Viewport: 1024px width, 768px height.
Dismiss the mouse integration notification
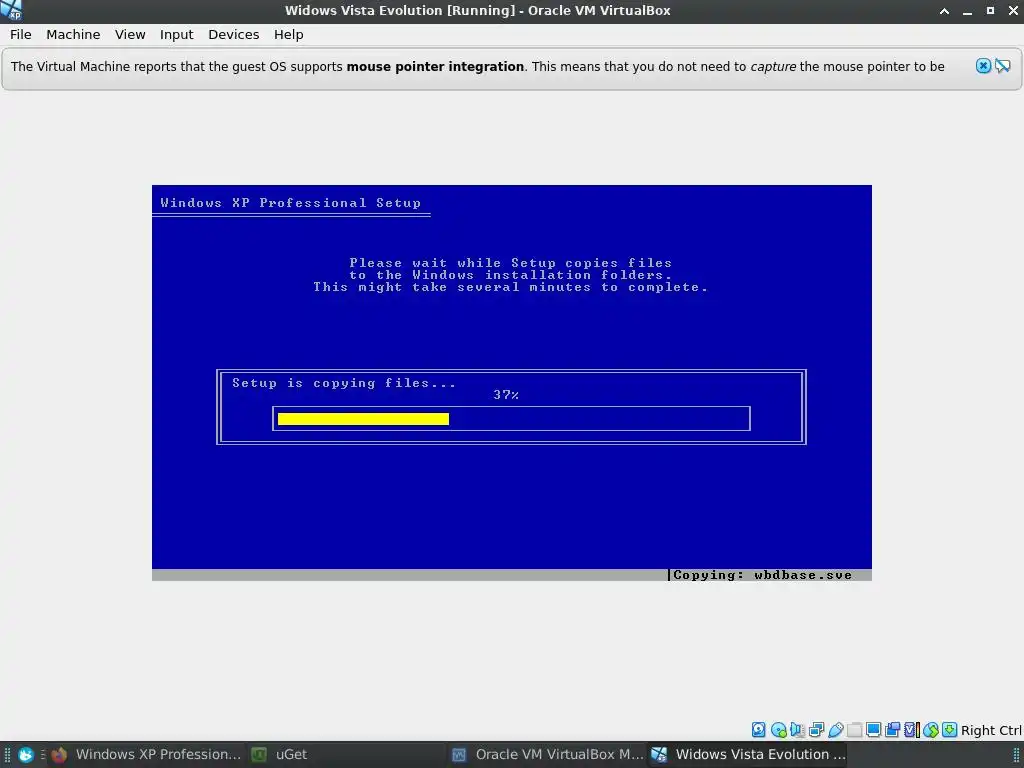click(x=984, y=66)
